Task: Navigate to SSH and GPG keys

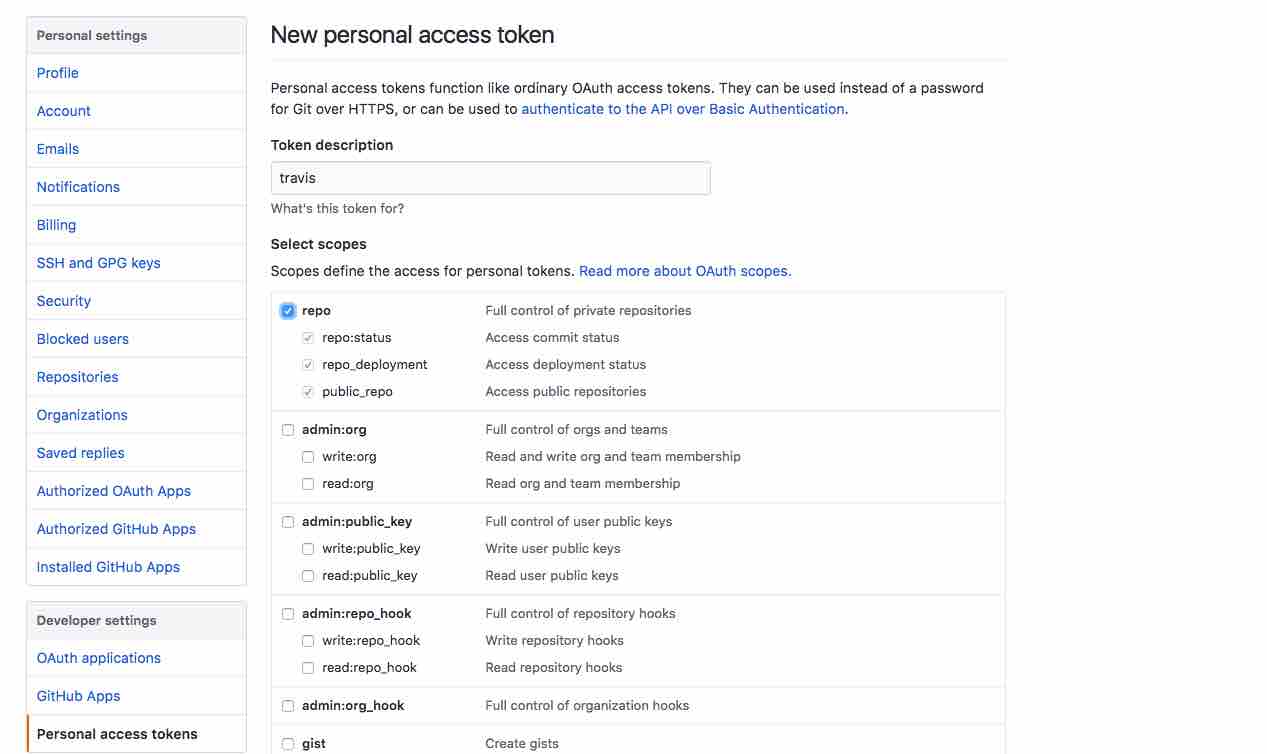Action: tap(97, 262)
